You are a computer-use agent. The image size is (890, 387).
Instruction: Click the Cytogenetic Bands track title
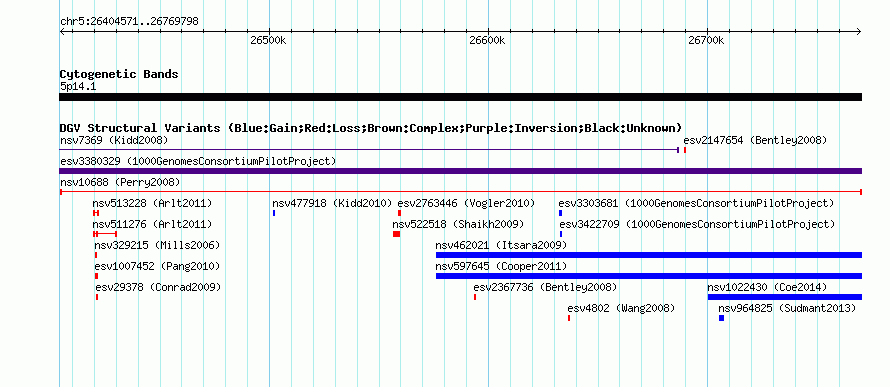(119, 74)
